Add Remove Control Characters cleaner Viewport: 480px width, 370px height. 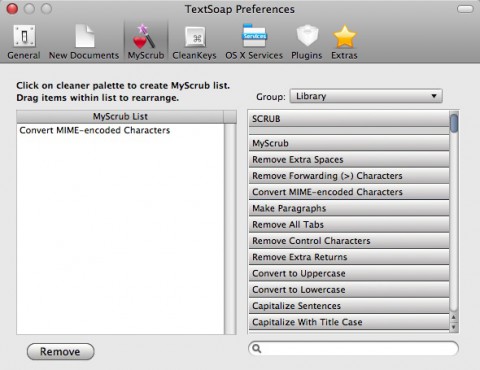pyautogui.click(x=349, y=241)
